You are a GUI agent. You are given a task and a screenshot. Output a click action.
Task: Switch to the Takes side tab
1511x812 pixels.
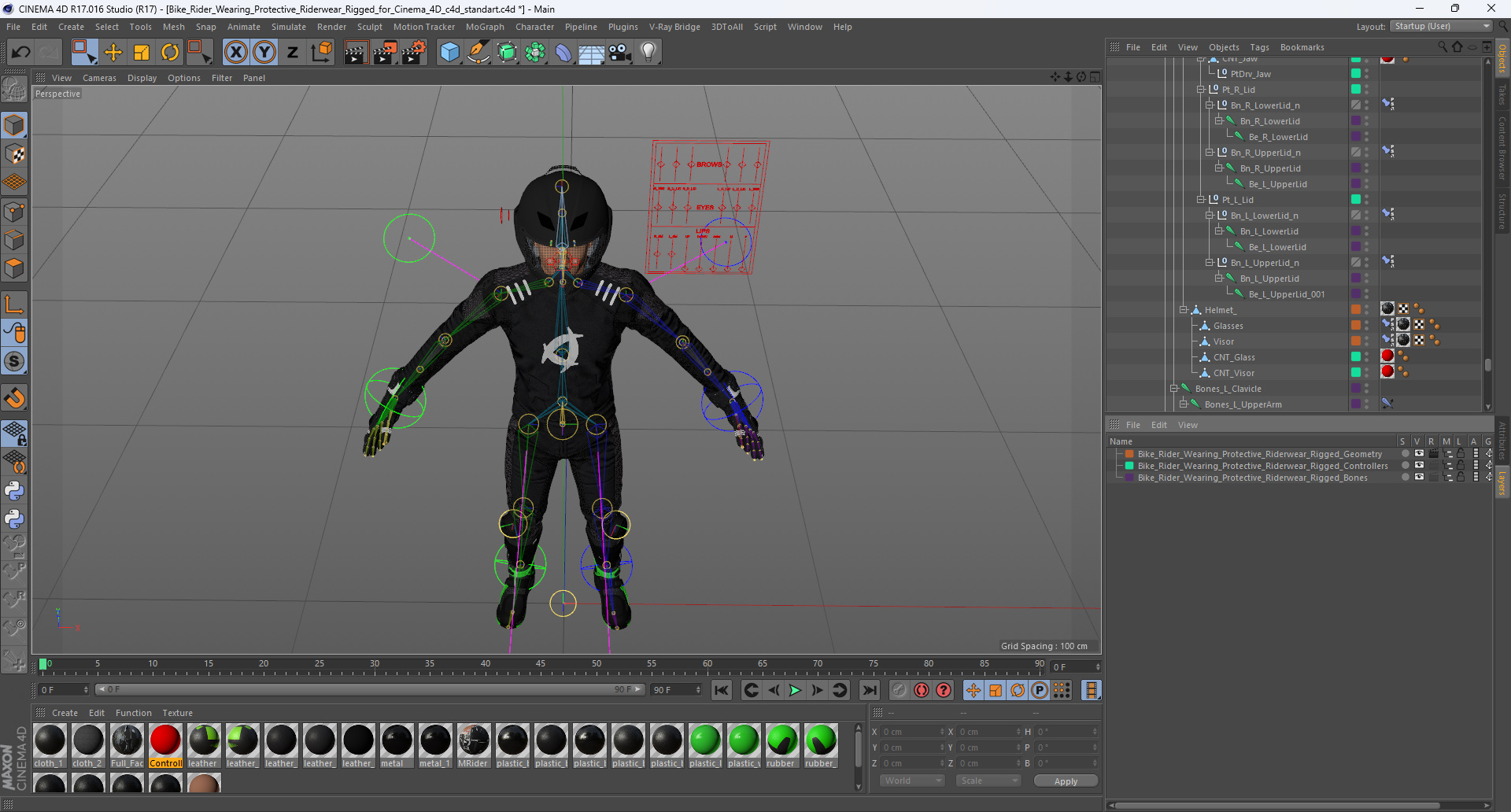pos(1502,94)
